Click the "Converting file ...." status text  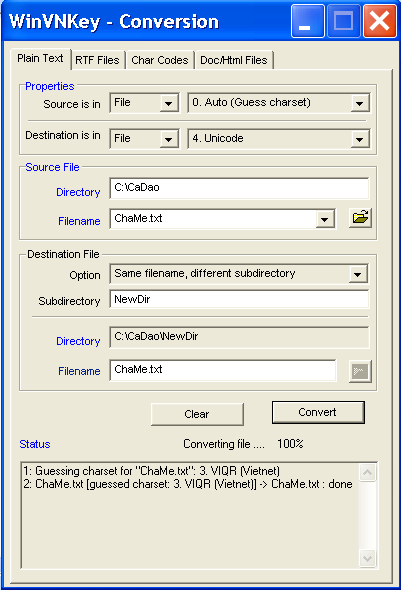(x=224, y=444)
